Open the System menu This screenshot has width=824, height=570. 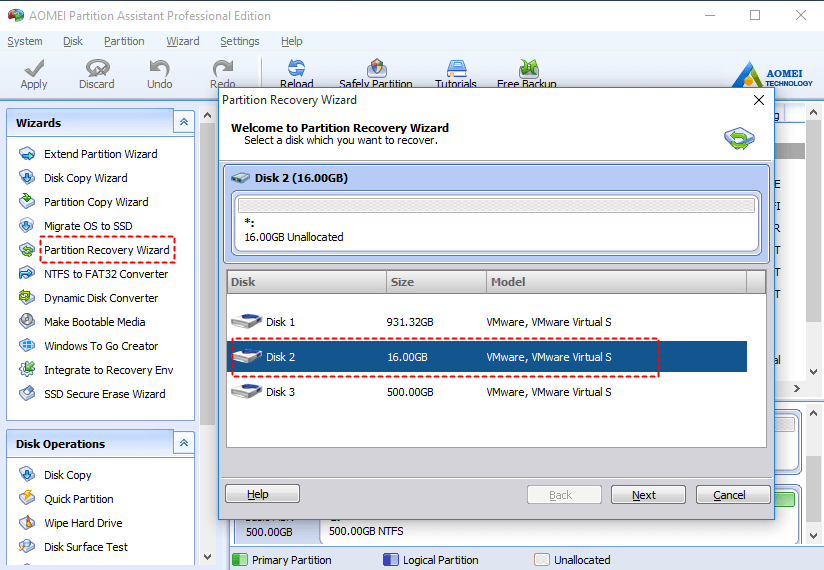(25, 41)
